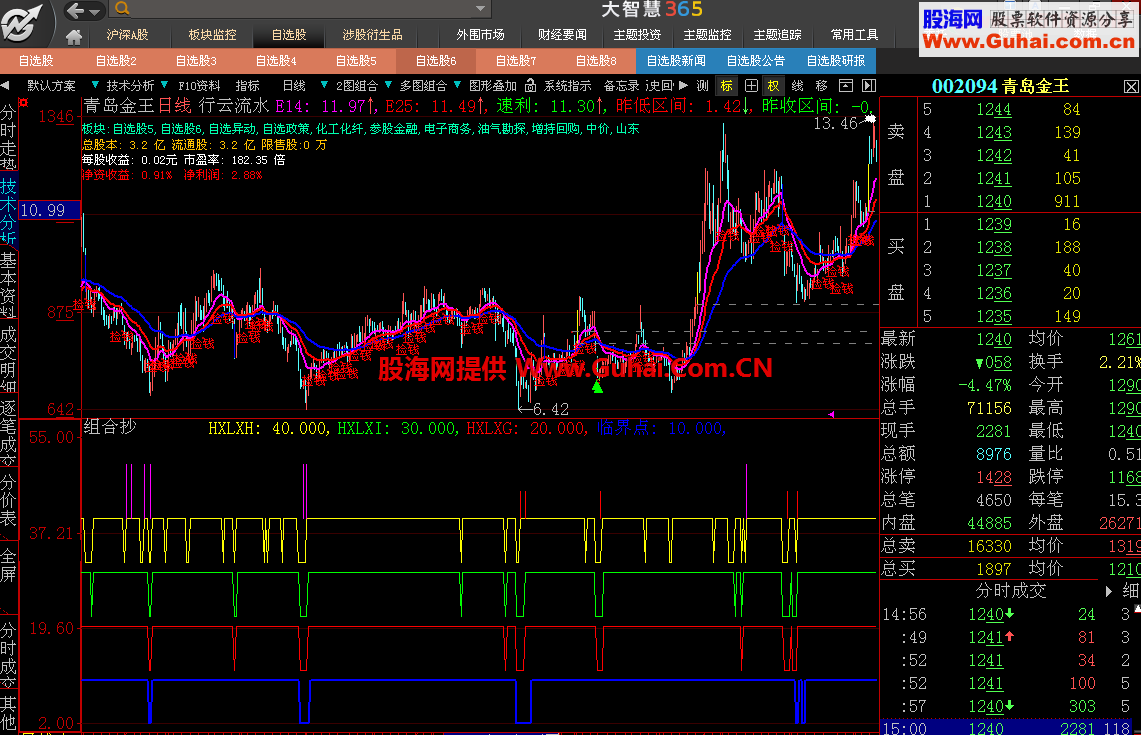The width and height of the screenshot is (1141, 735).
Task: Open the 外围市场 menu
Action: [x=480, y=35]
